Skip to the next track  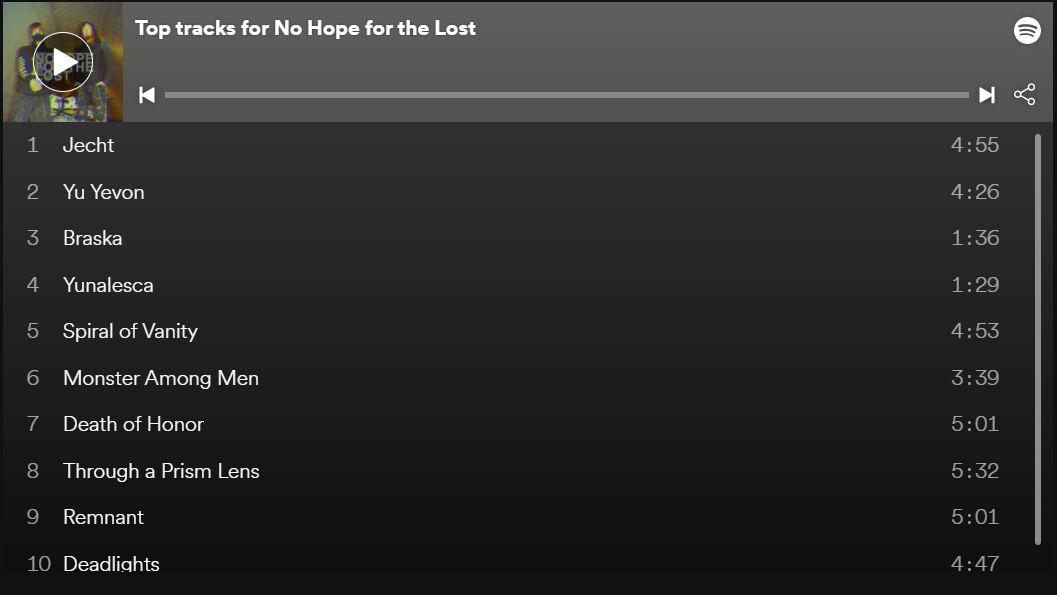coord(986,95)
